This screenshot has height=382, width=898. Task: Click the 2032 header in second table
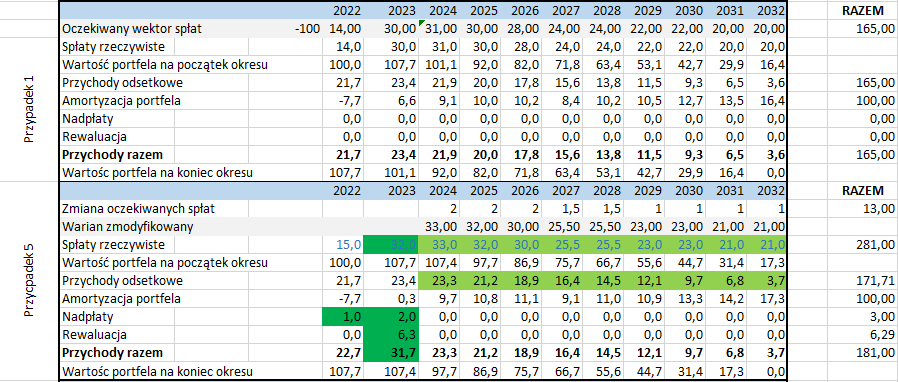(x=769, y=191)
